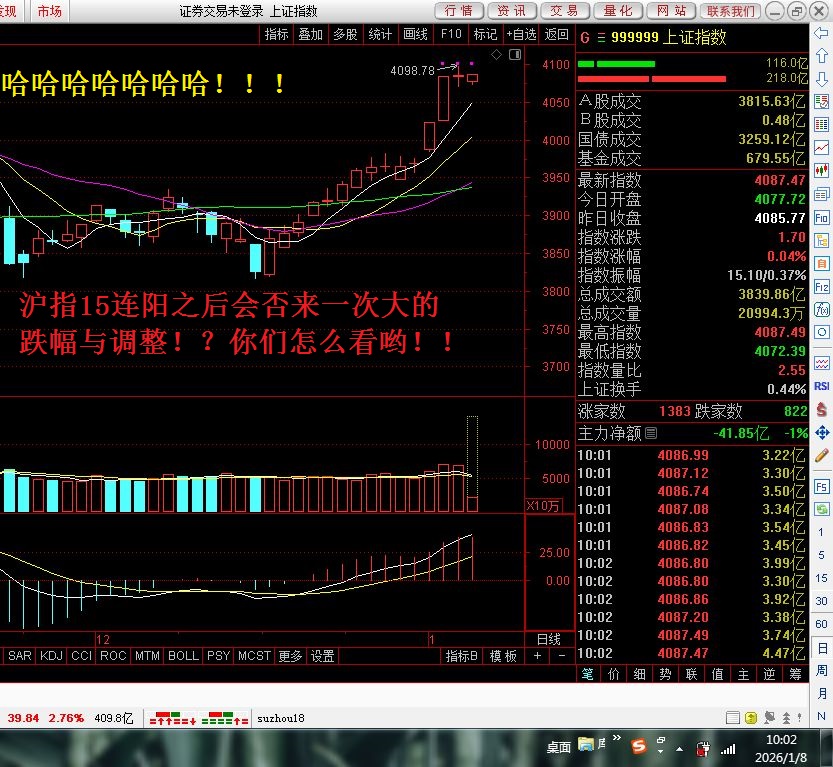Image resolution: width=833 pixels, height=767 pixels.
Task: Open the F12 trading sidebar icon
Action: (x=821, y=287)
